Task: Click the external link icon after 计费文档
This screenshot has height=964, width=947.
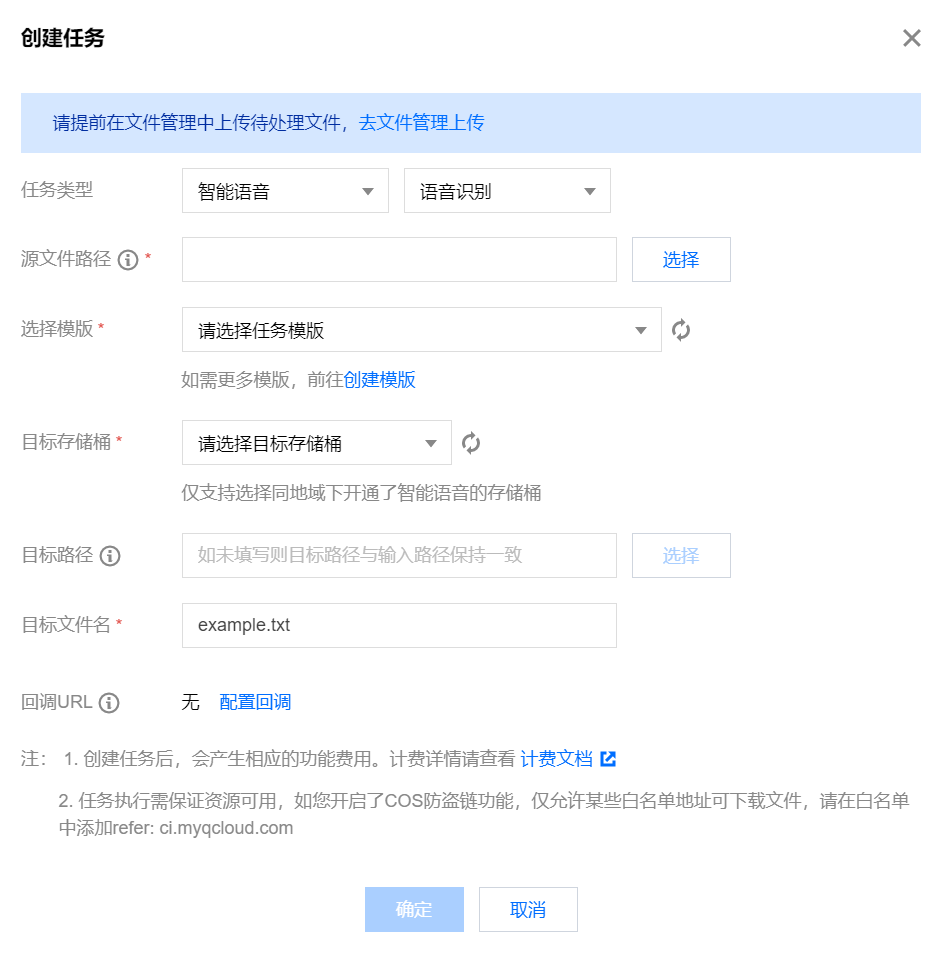Action: (608, 759)
